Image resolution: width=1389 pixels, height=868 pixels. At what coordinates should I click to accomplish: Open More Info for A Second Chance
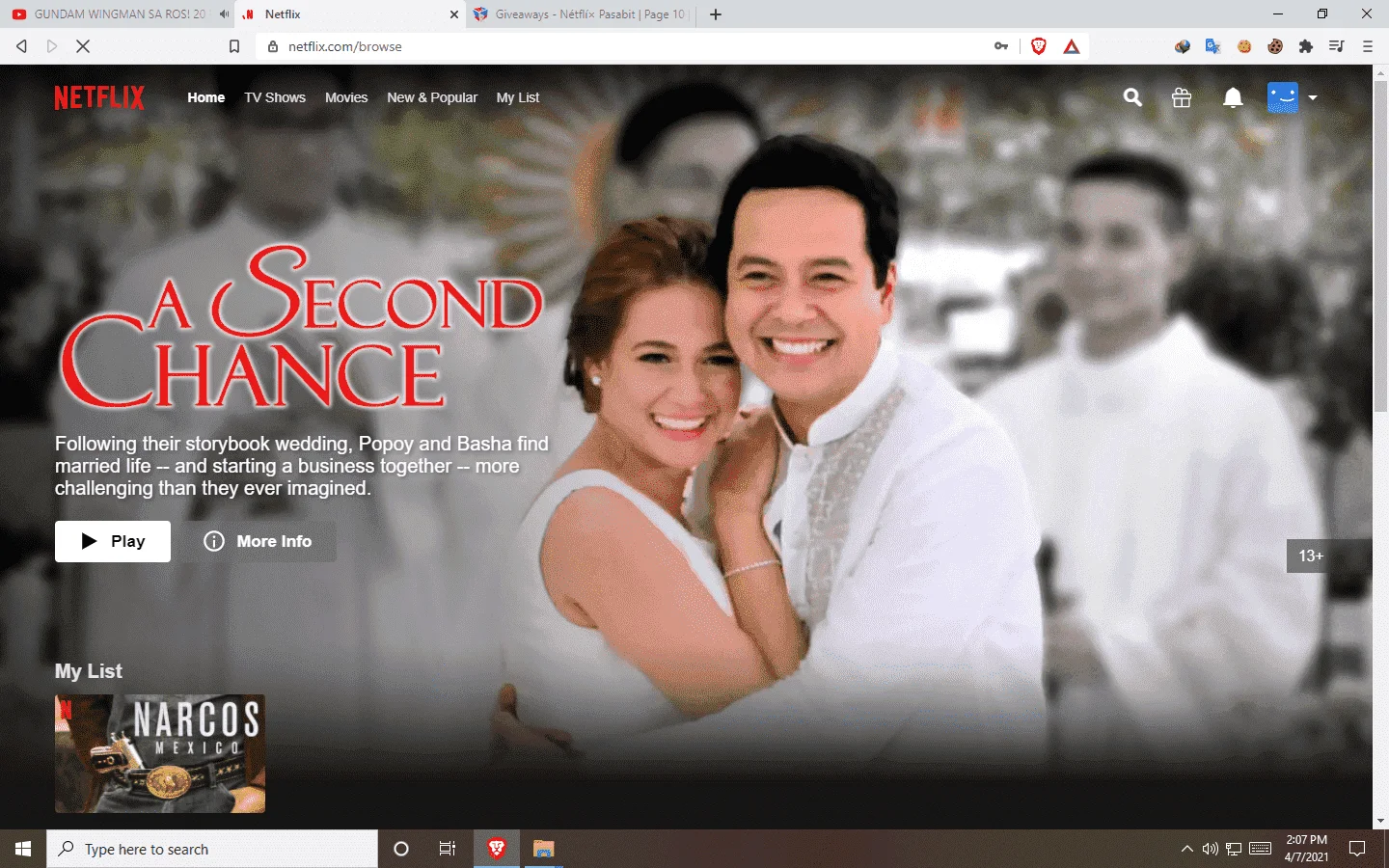coord(259,541)
